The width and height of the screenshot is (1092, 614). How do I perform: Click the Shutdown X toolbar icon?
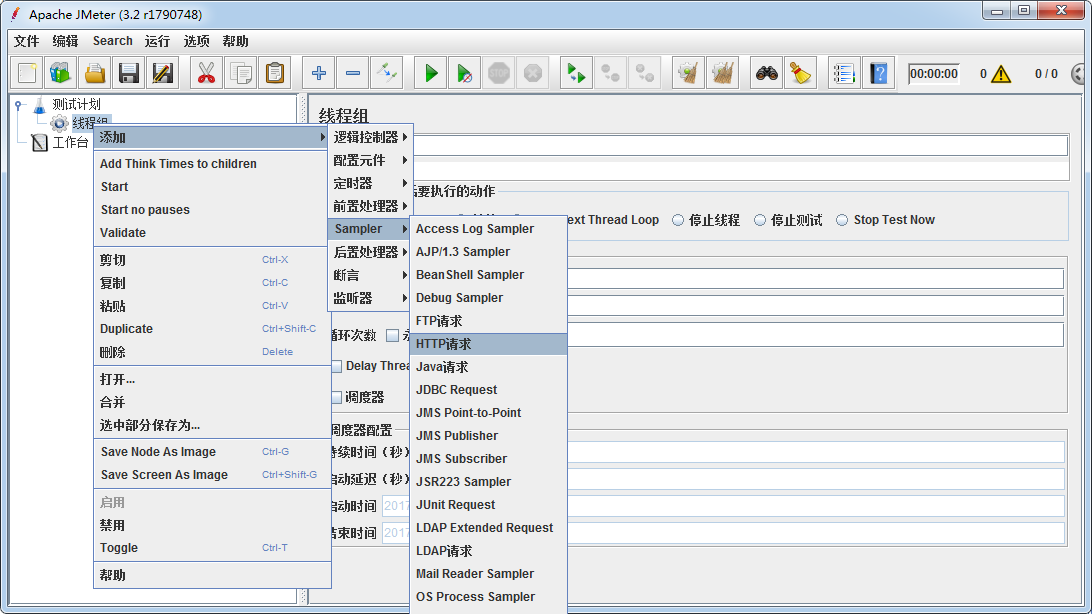point(533,73)
